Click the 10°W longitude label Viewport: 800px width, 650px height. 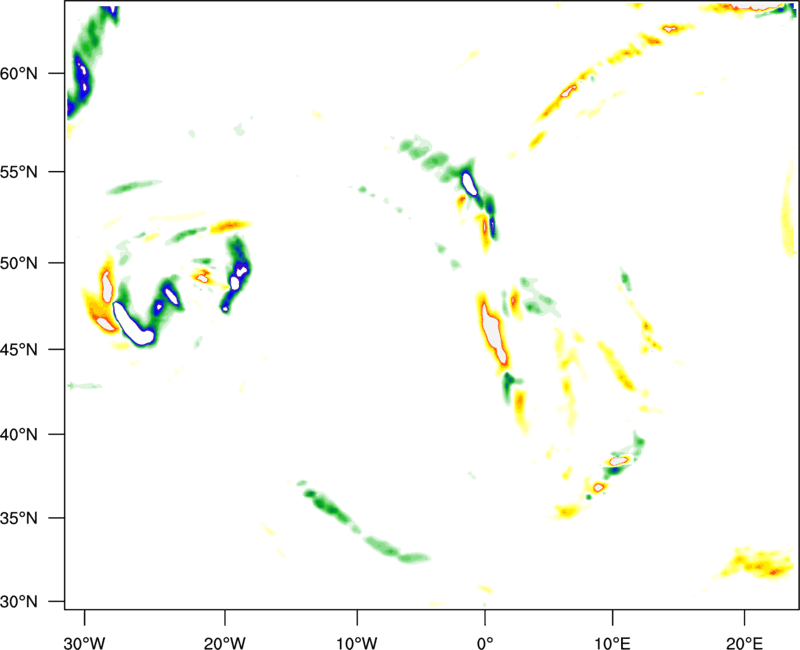pos(357,643)
